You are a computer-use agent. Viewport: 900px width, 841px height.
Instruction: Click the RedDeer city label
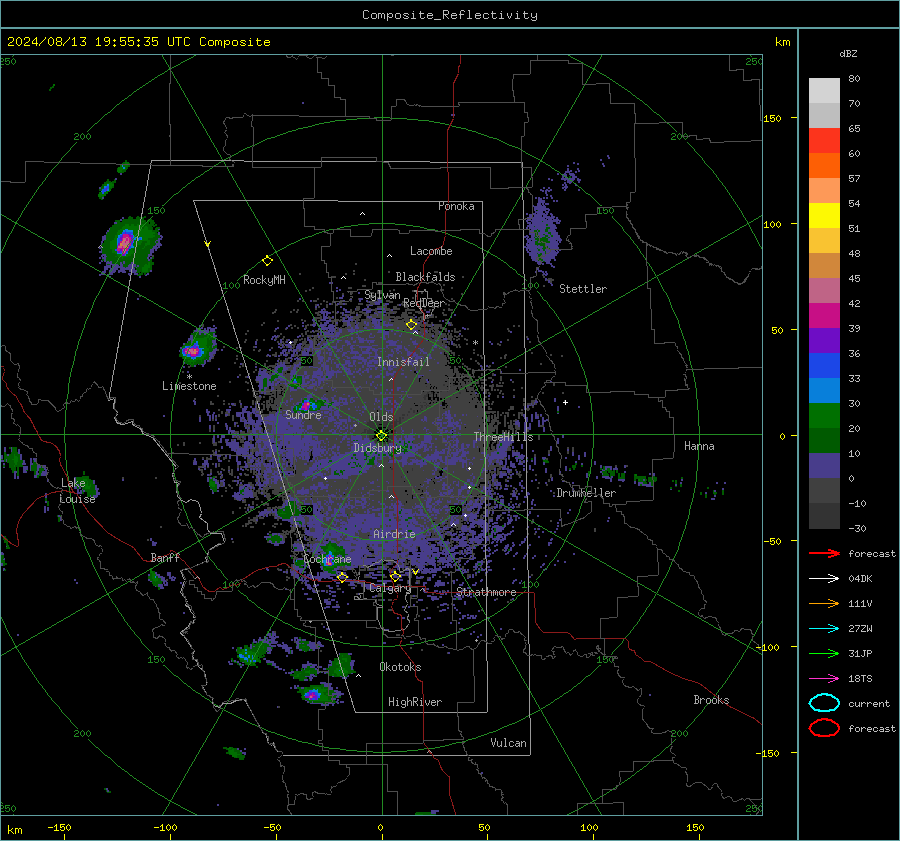424,303
